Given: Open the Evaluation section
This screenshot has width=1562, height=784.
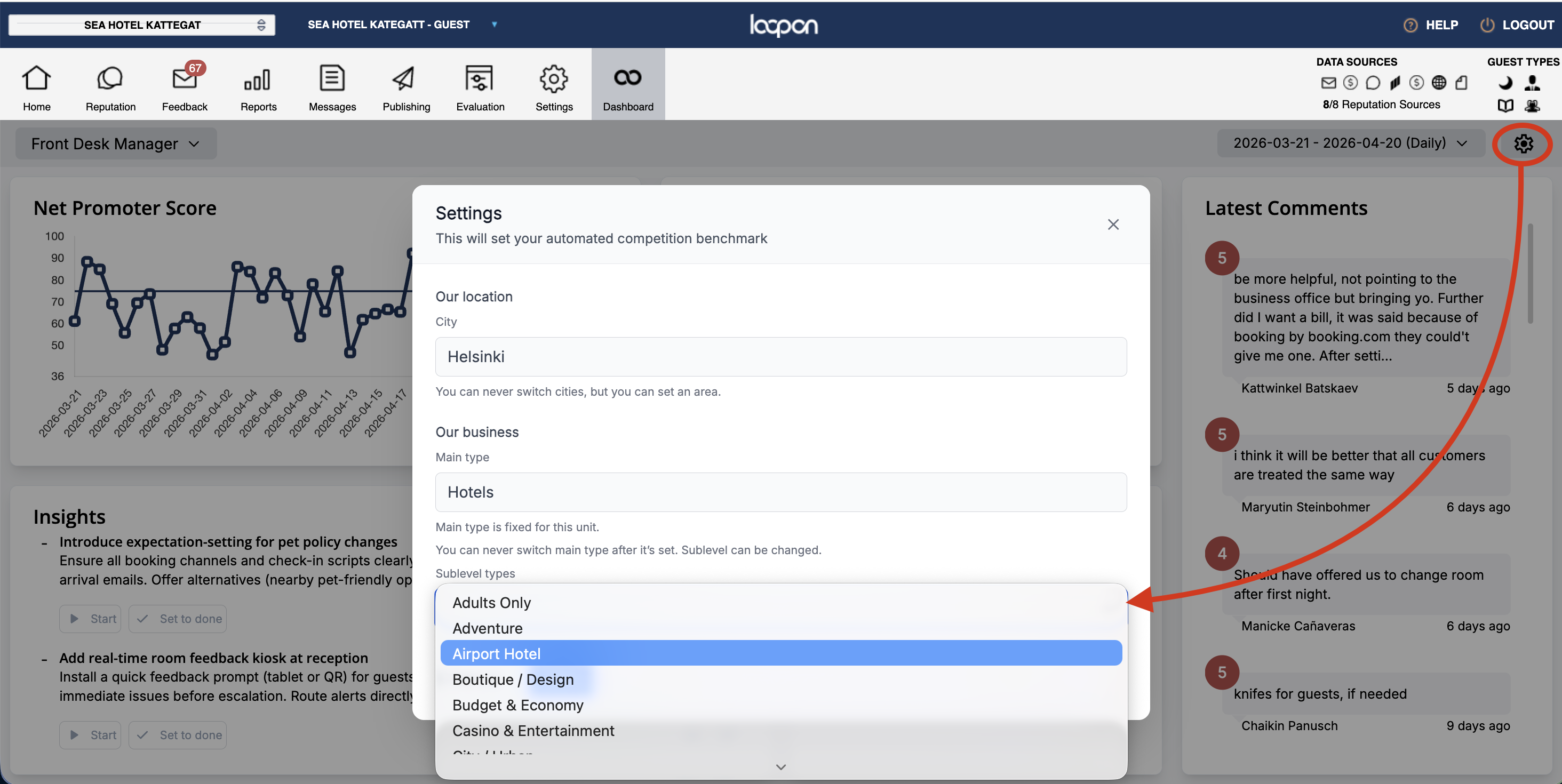Looking at the screenshot, I should pyautogui.click(x=480, y=88).
